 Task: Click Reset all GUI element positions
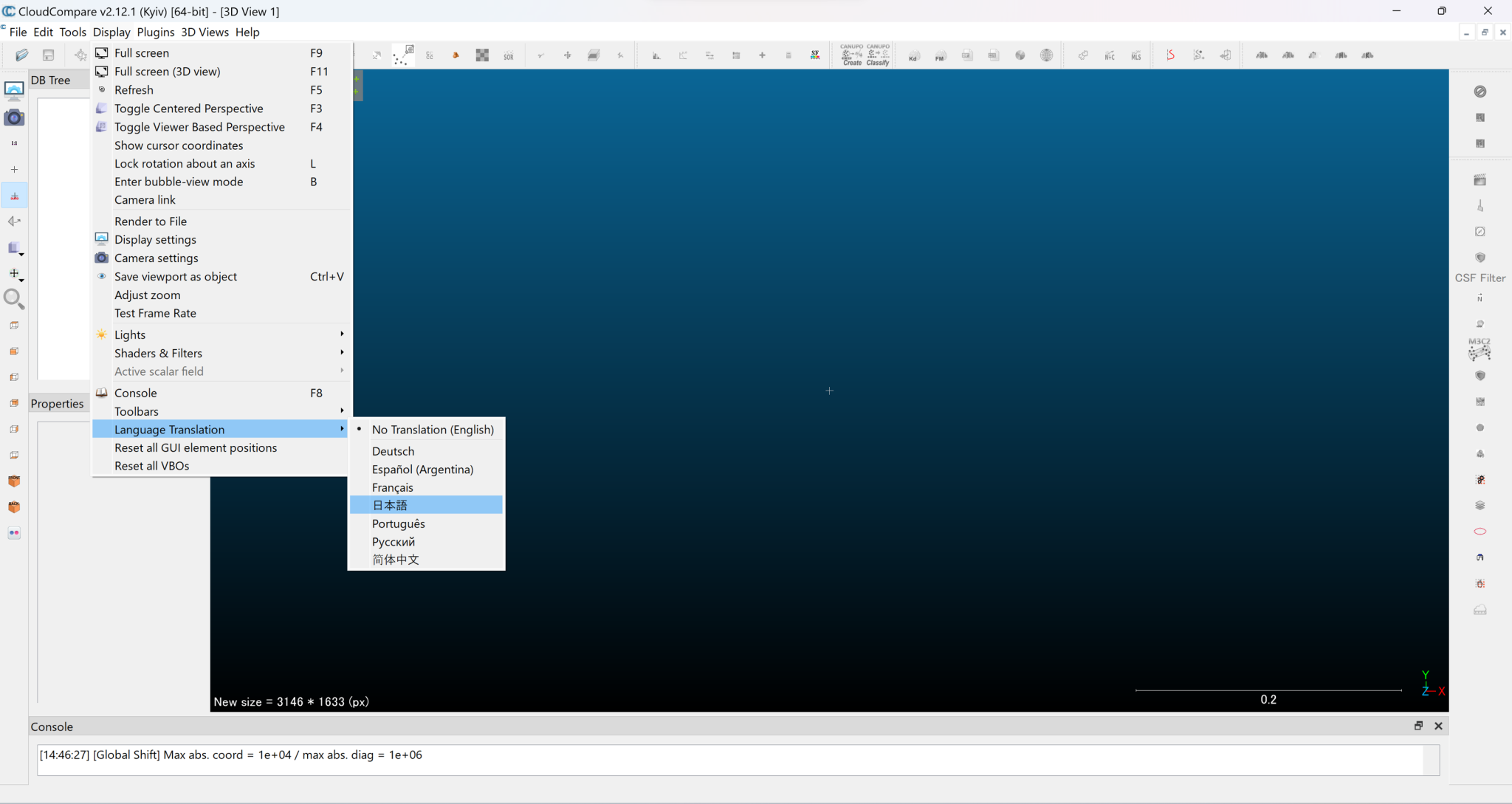click(196, 447)
